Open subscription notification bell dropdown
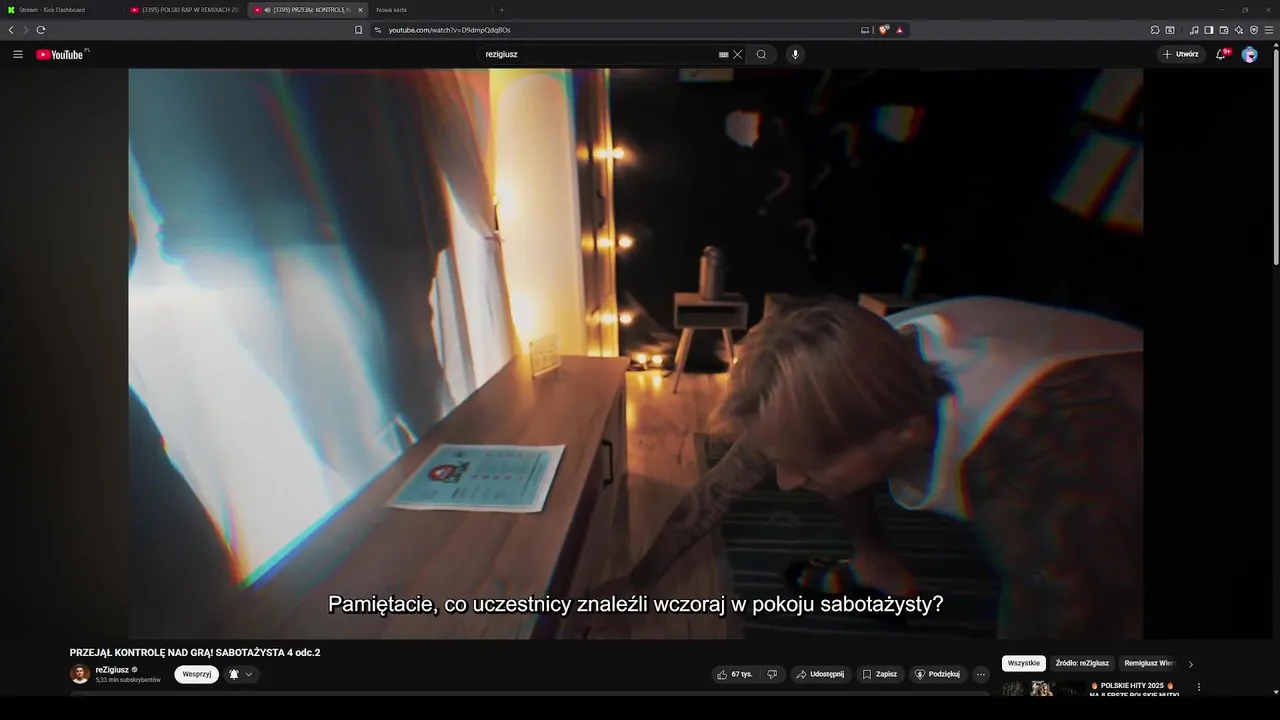1280x720 pixels. pyautogui.click(x=240, y=674)
